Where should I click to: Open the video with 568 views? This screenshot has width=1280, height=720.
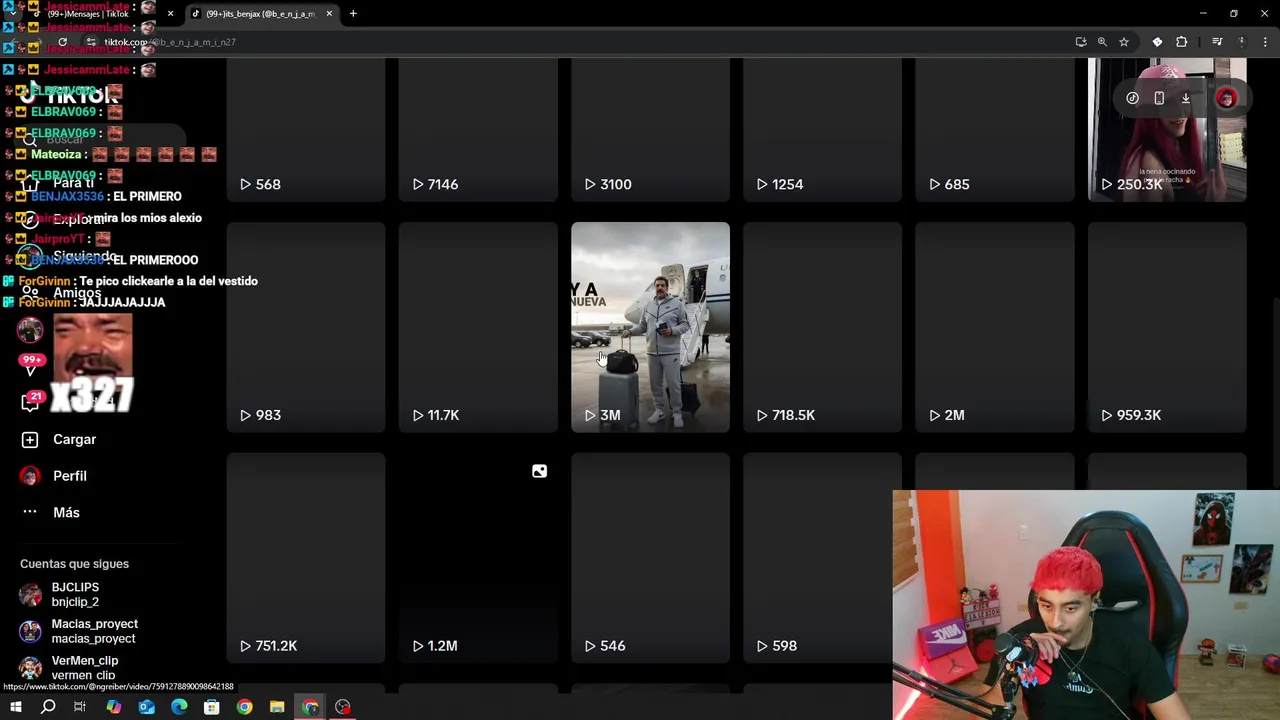click(306, 130)
